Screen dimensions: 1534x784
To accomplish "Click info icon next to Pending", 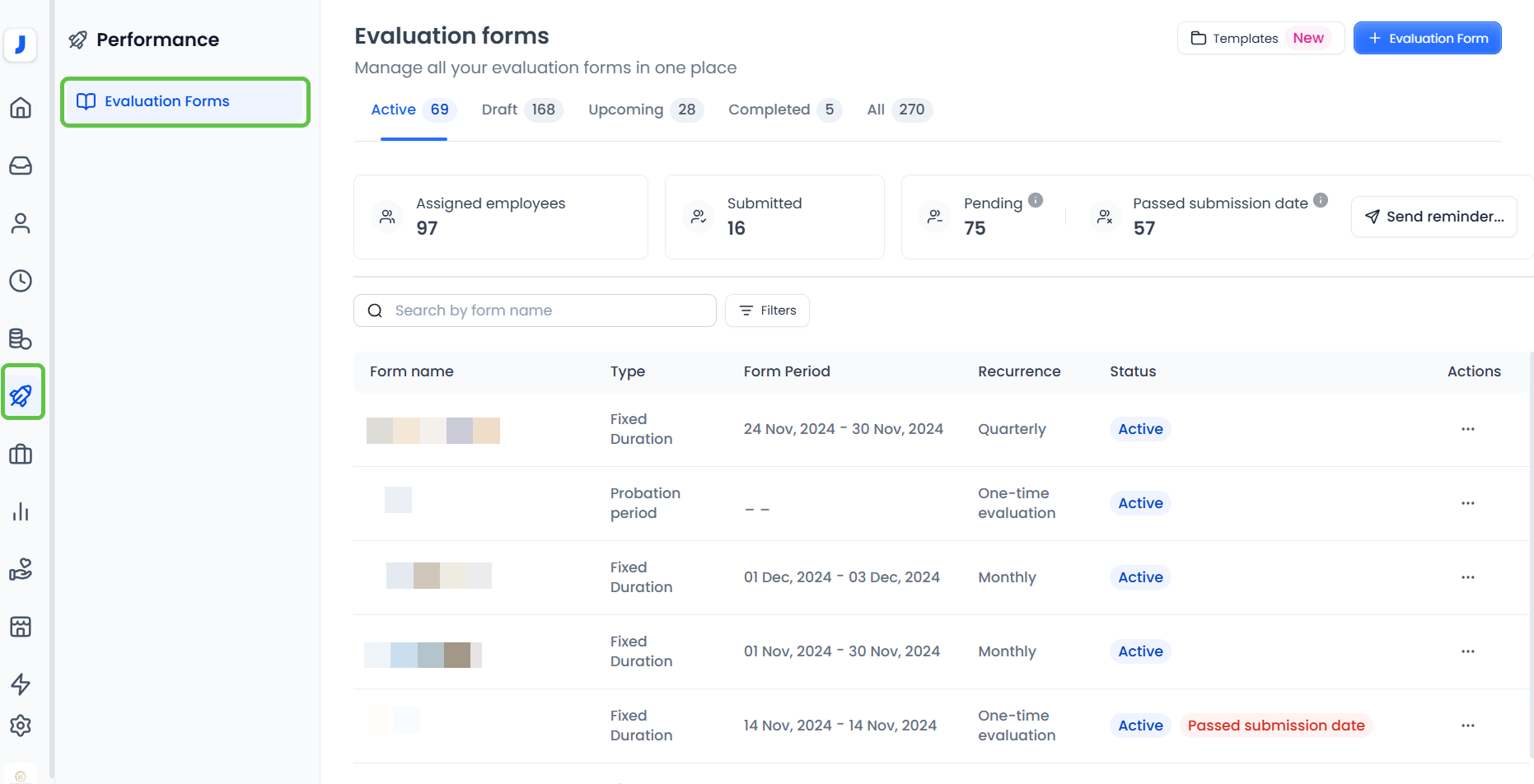I will (1036, 200).
